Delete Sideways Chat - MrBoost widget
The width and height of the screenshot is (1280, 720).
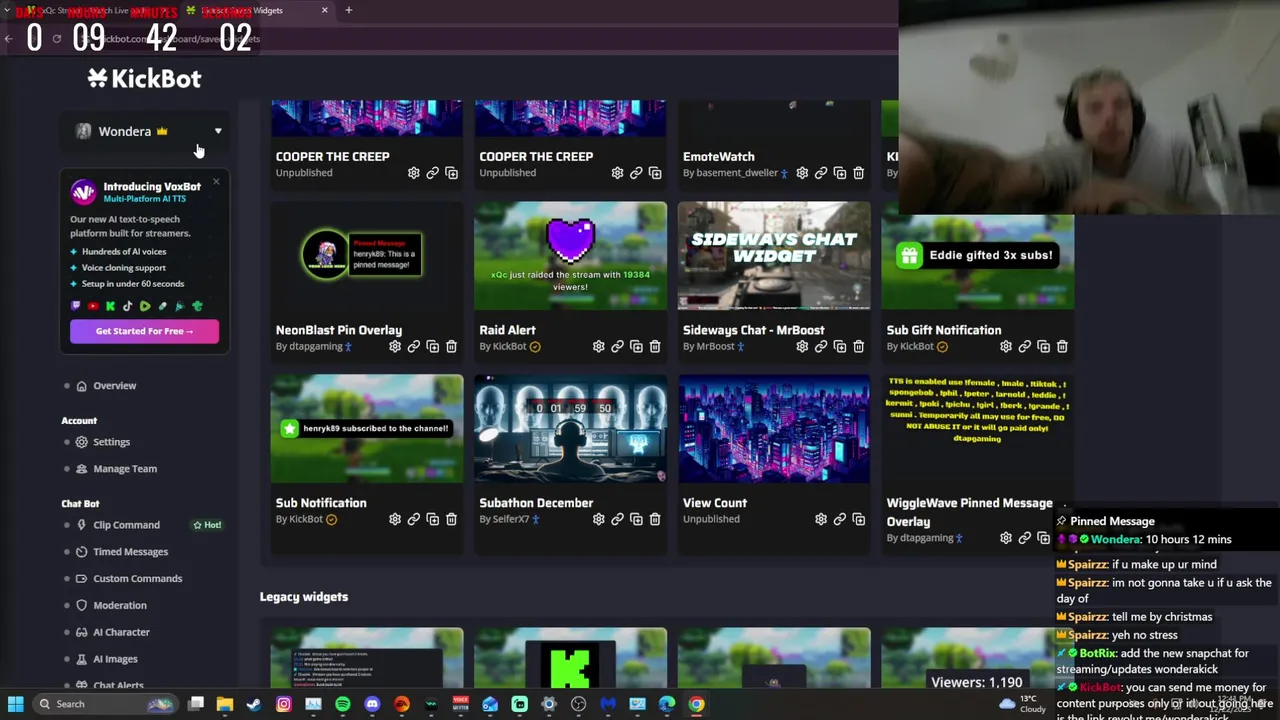[x=858, y=346]
